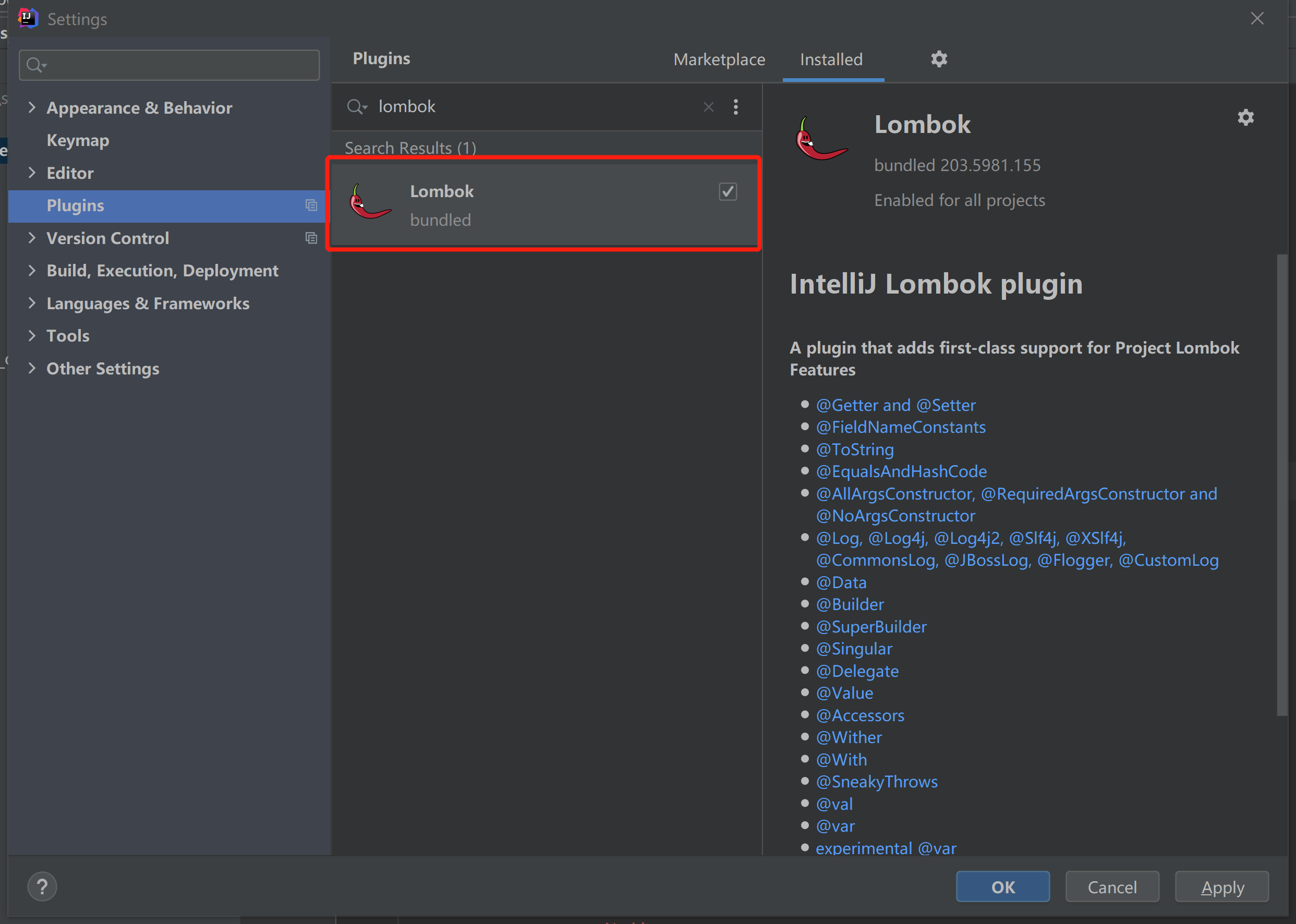Uncheck the Lombok plugin enabled checkbox
Image resolution: width=1296 pixels, height=924 pixels.
point(728,192)
